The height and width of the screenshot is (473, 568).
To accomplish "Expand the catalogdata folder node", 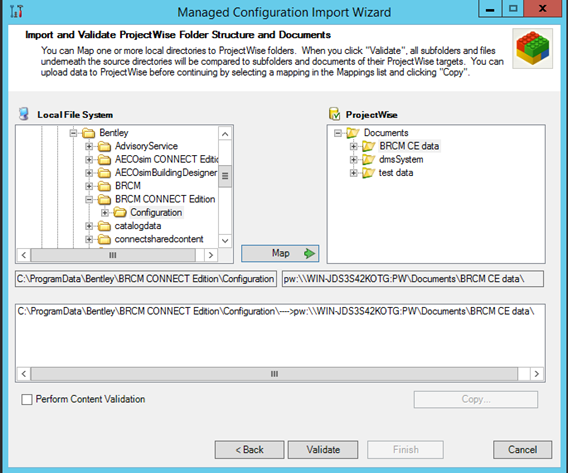I will point(89,226).
